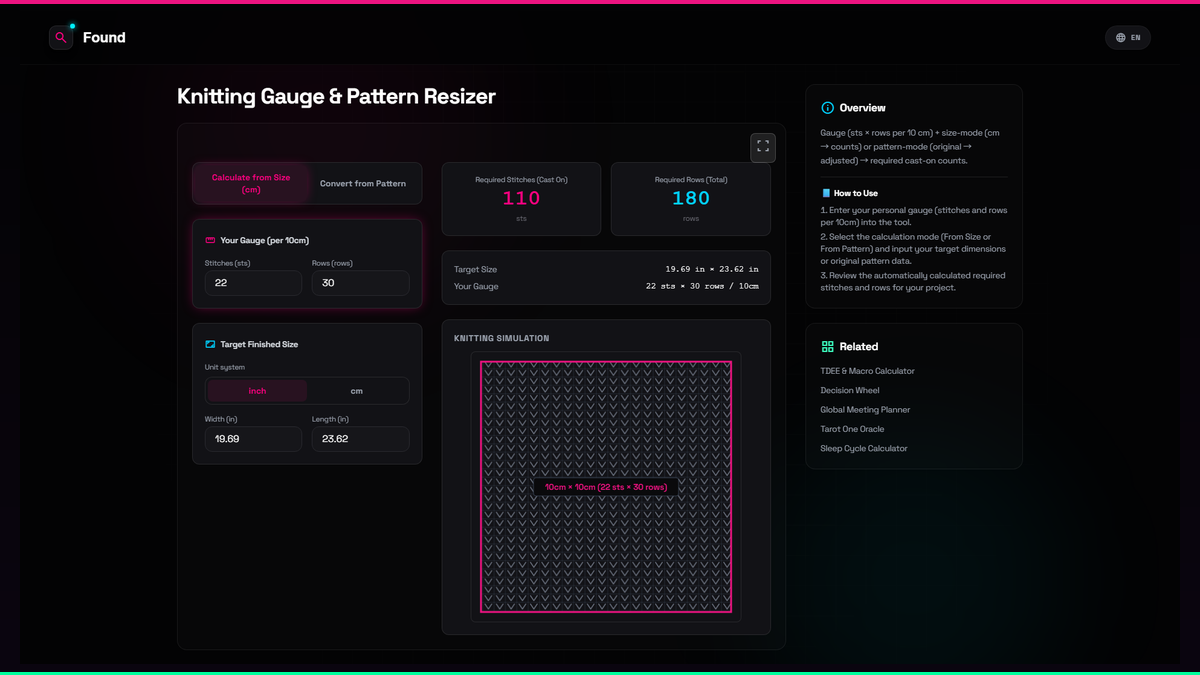Click the required rows value 180

point(691,199)
